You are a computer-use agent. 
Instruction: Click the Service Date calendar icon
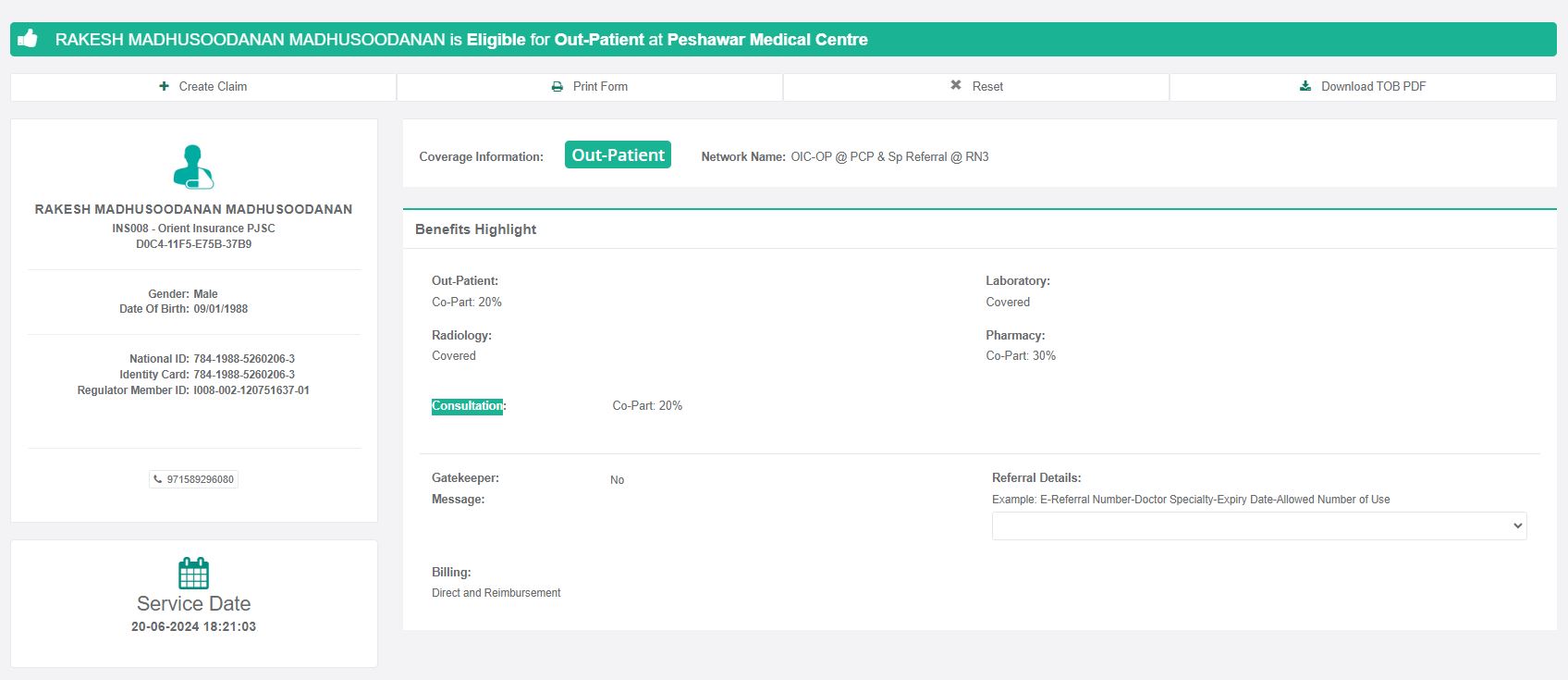tap(193, 573)
